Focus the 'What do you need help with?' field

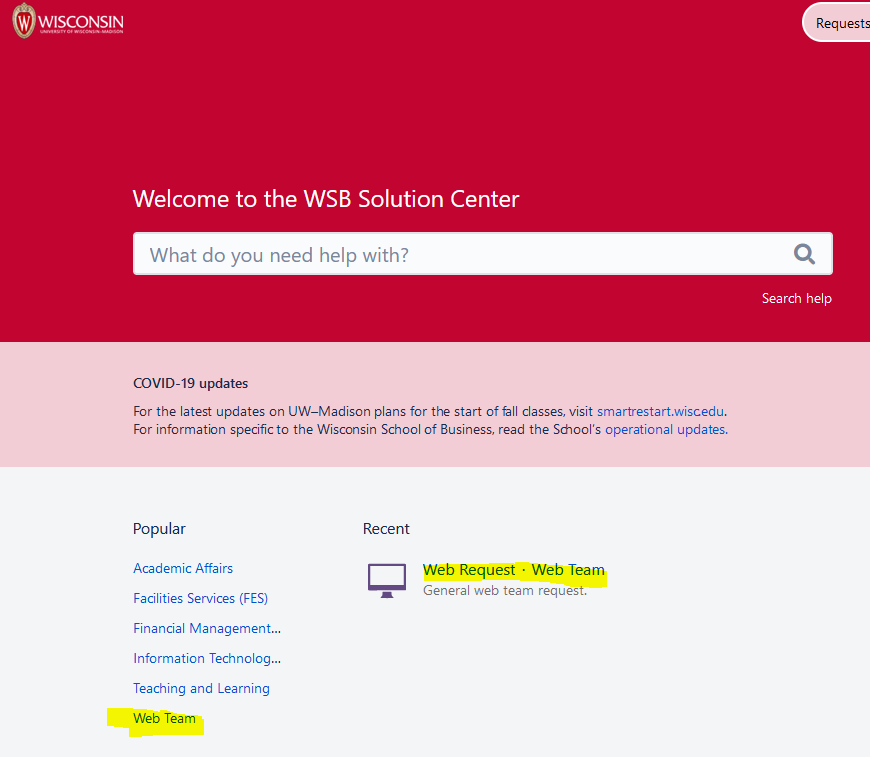click(x=460, y=255)
